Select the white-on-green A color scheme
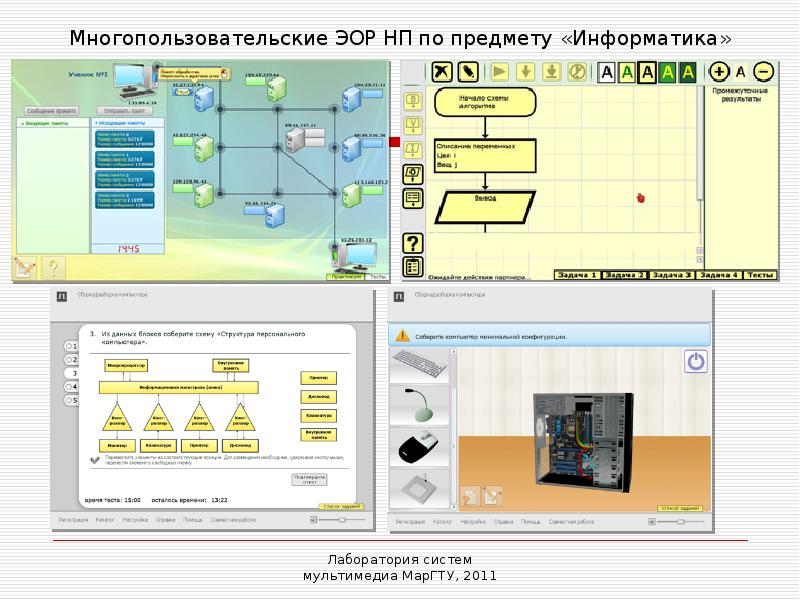The image size is (800, 600). tap(690, 72)
